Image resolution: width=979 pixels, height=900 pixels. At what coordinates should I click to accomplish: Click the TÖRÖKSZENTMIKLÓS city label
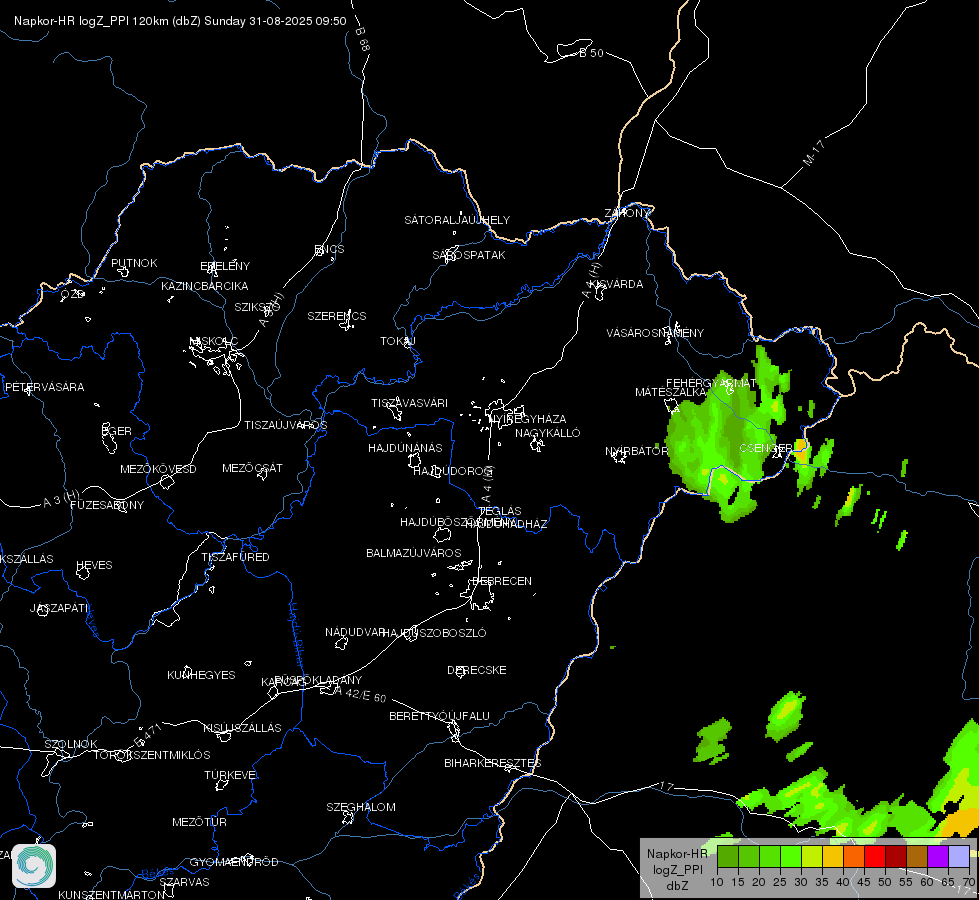coord(152,755)
